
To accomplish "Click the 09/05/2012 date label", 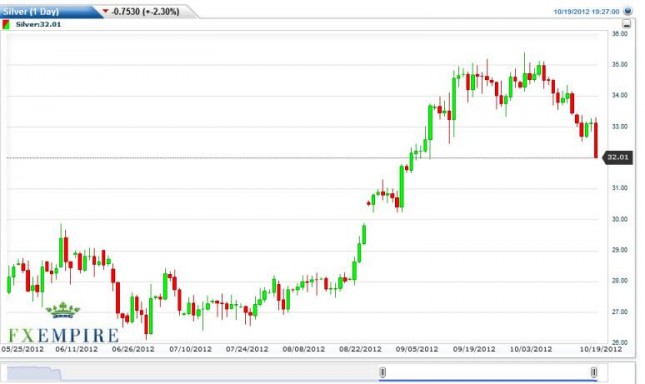I will 417,349.
